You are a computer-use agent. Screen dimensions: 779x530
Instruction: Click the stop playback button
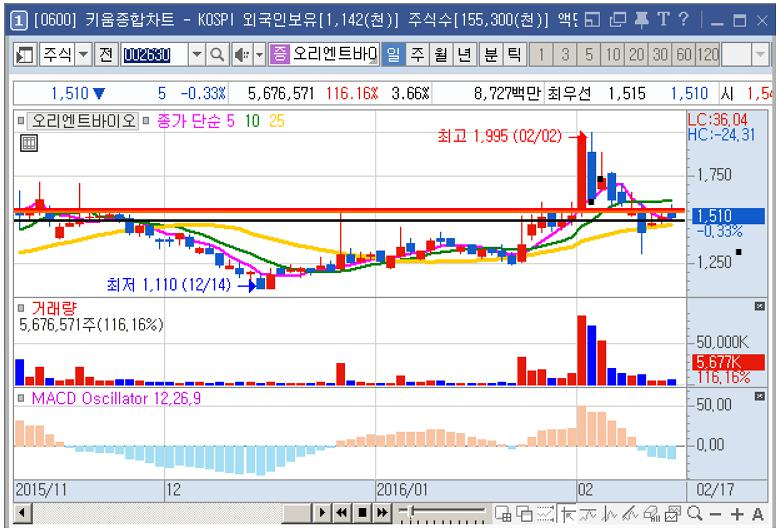(x=362, y=512)
